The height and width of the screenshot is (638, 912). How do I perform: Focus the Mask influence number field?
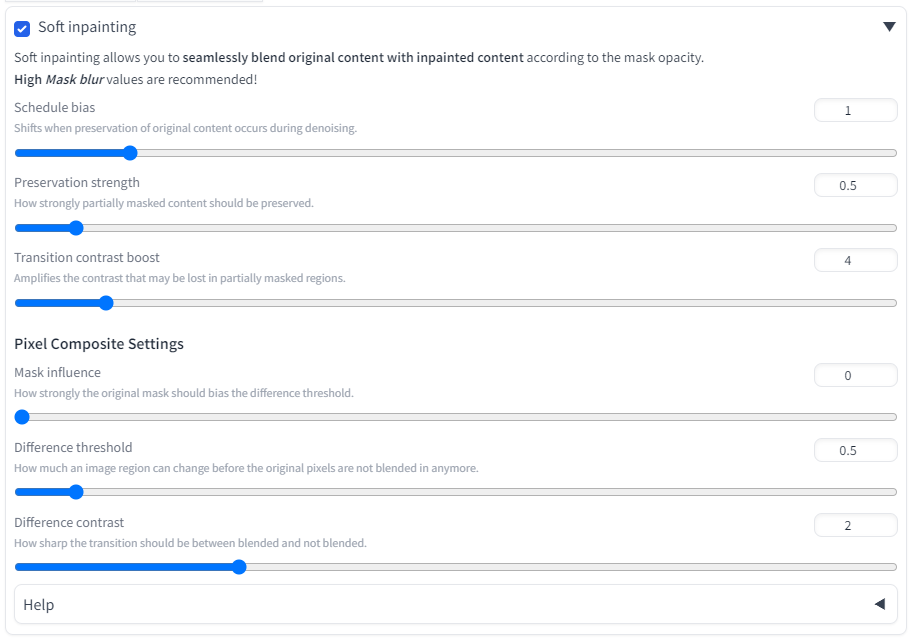[855, 375]
